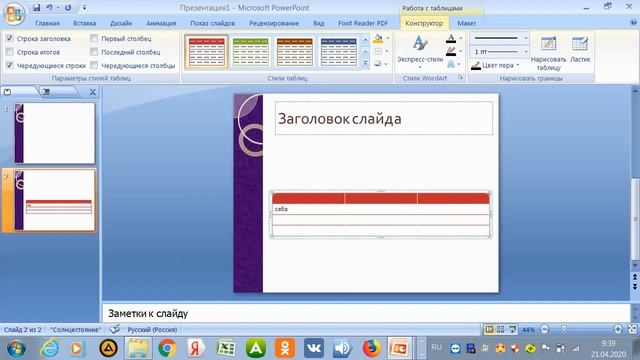Open the Рецензирование tab

click(274, 23)
